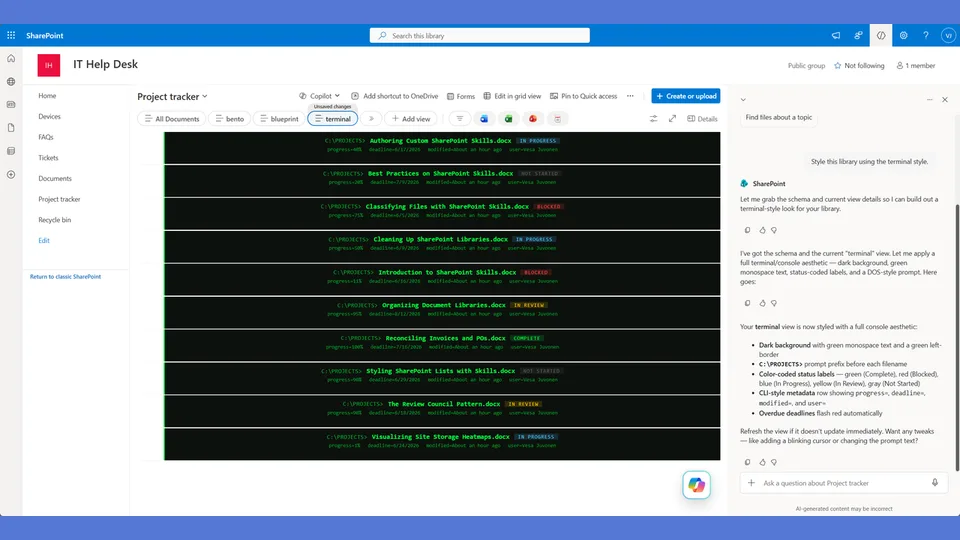Click the megaphone feedback icon in header

click(836, 36)
